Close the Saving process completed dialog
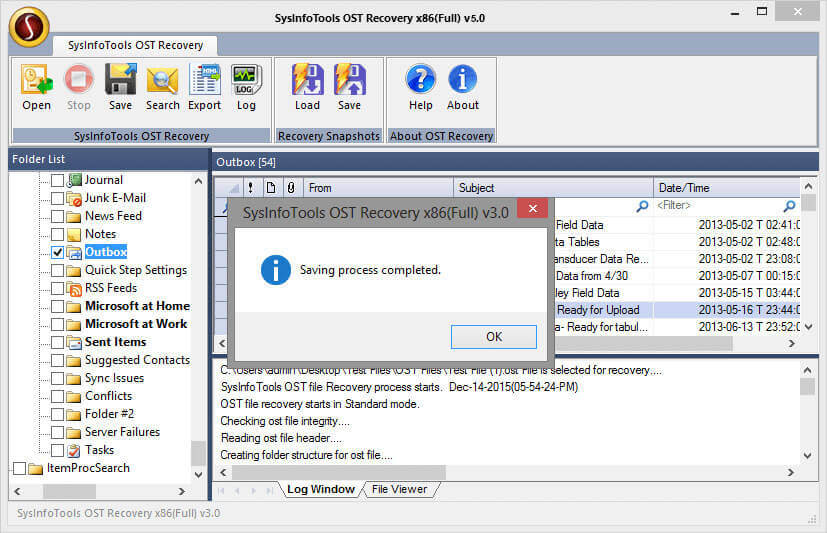The width and height of the screenshot is (827, 533). [493, 337]
